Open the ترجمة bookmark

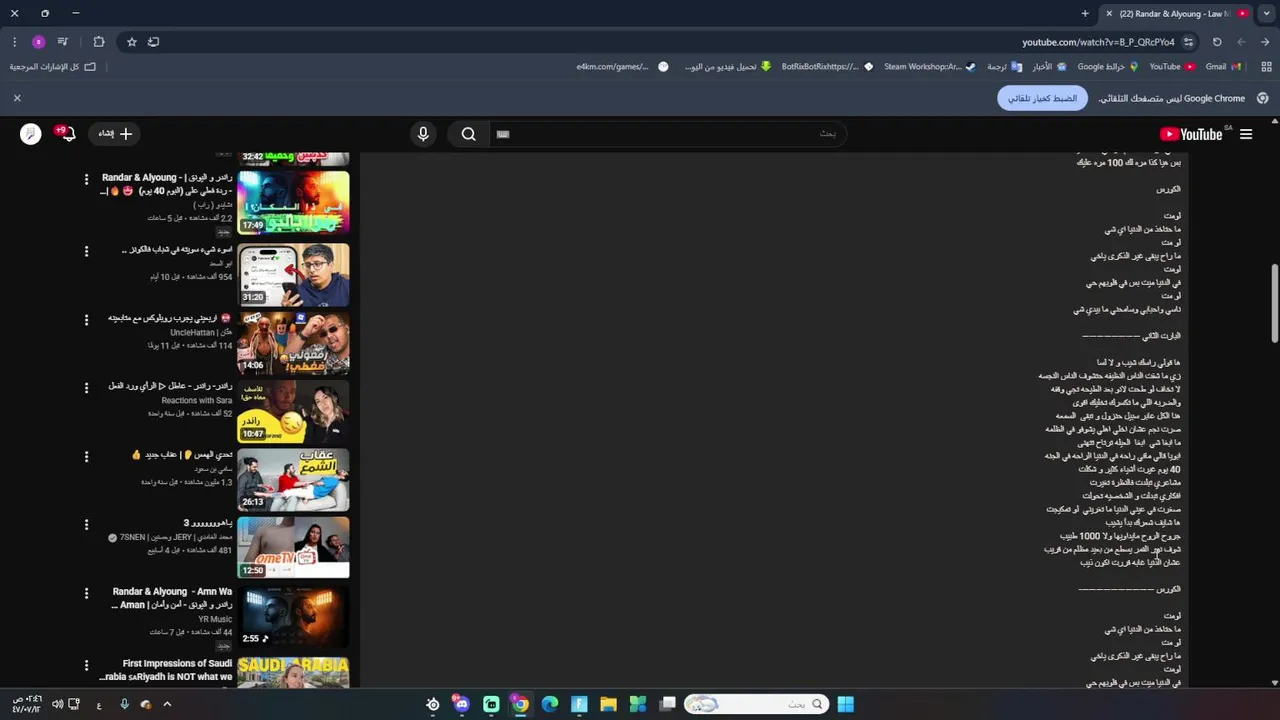tap(1005, 67)
